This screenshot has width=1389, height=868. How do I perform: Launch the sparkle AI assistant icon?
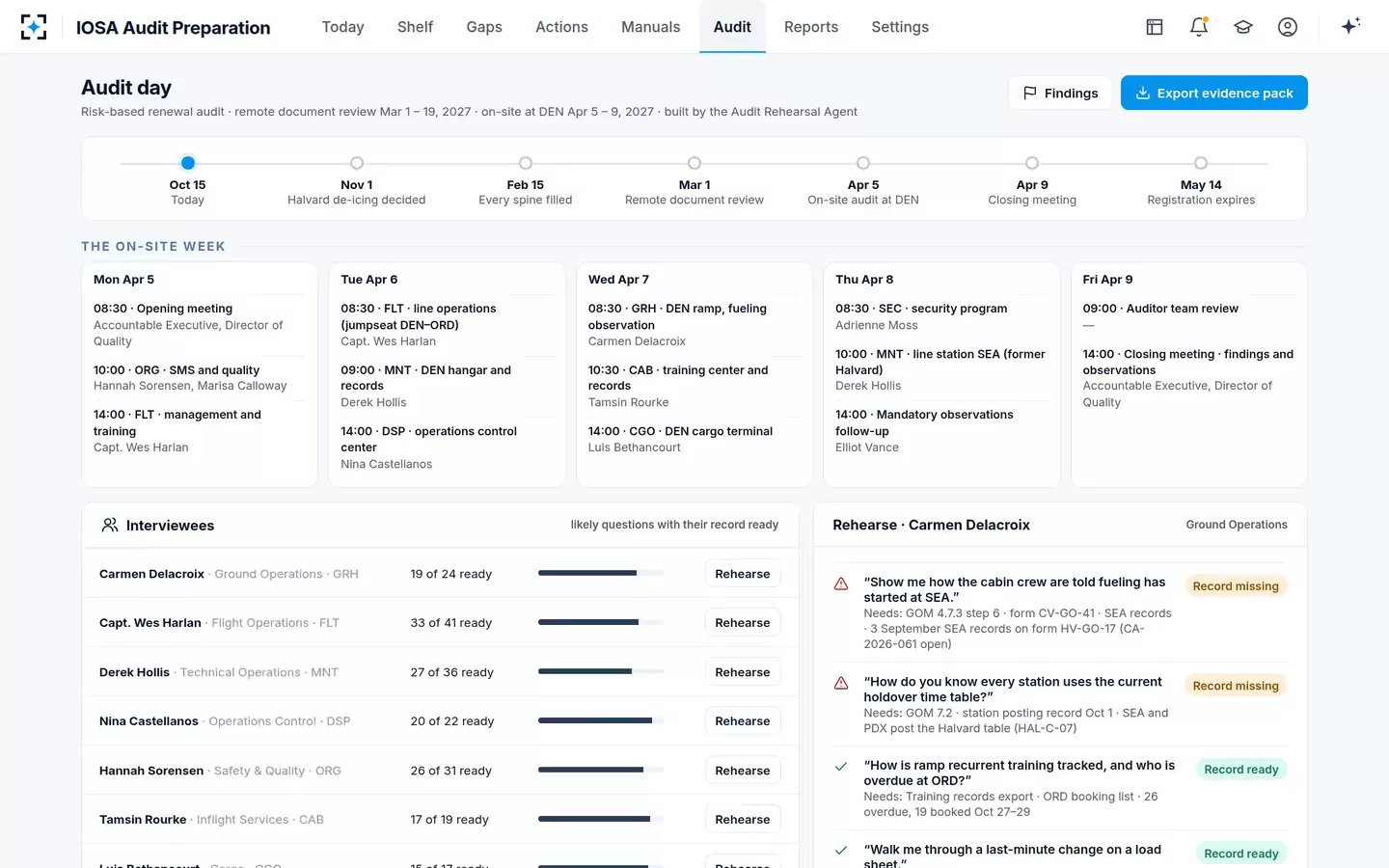tap(1350, 26)
